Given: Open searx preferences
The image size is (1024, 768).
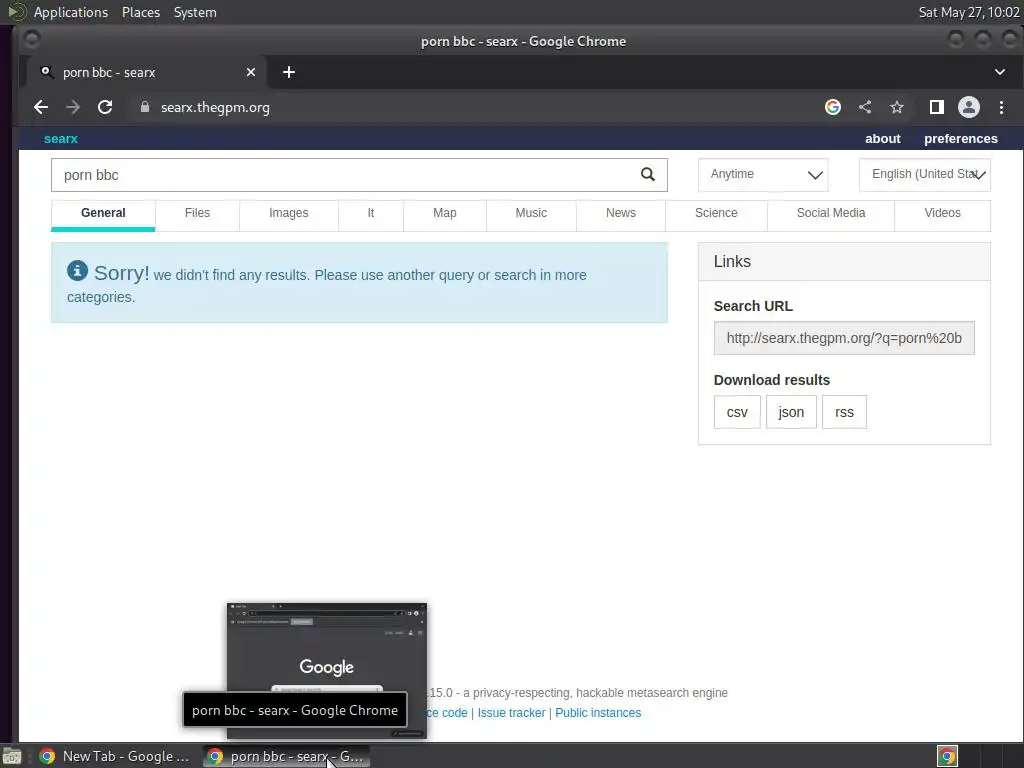Looking at the screenshot, I should (961, 139).
